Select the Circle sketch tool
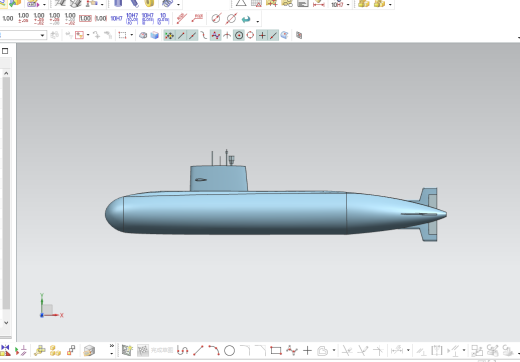This screenshot has height=362, width=520. coord(229,351)
